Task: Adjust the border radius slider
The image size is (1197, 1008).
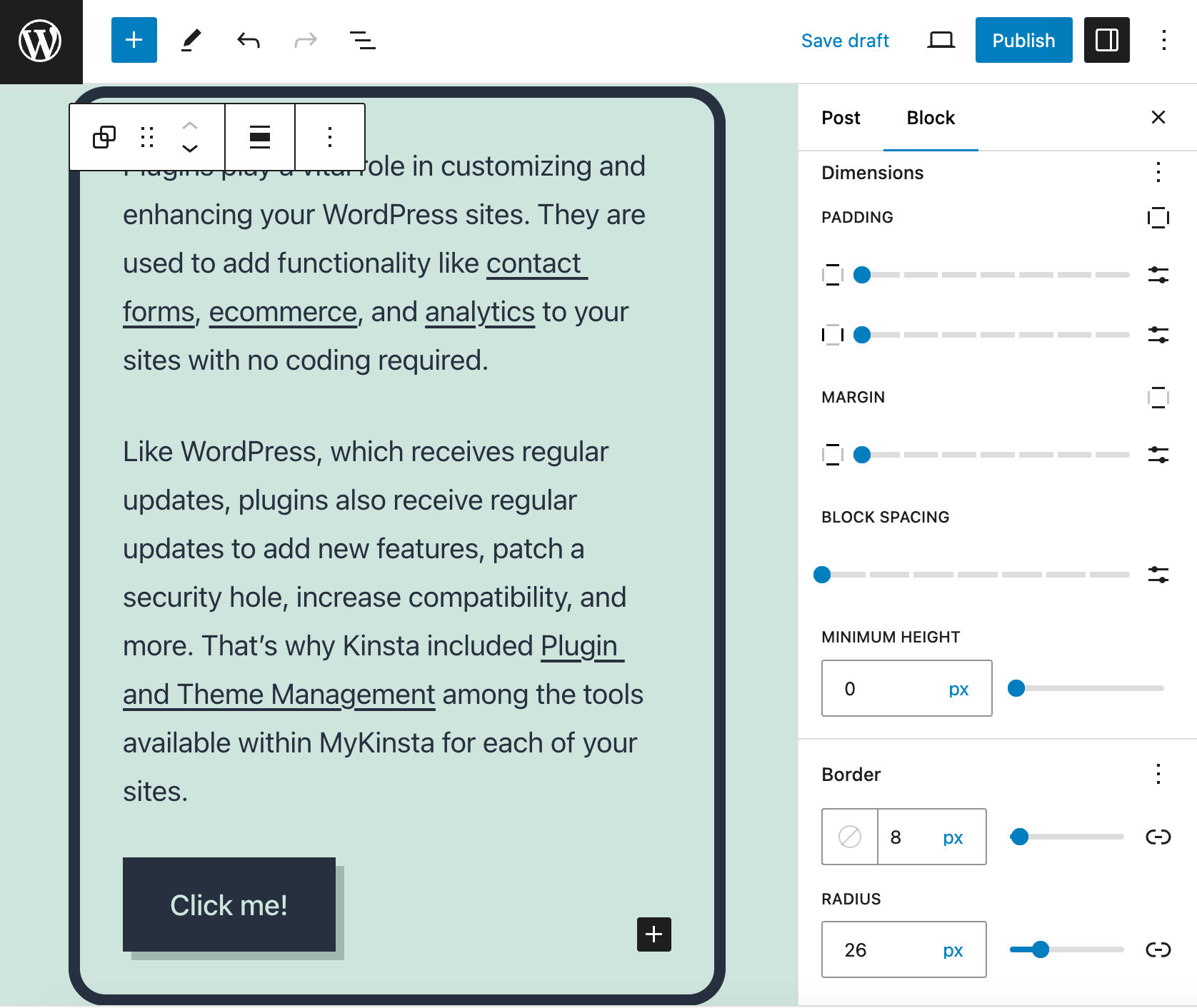Action: coord(1041,949)
